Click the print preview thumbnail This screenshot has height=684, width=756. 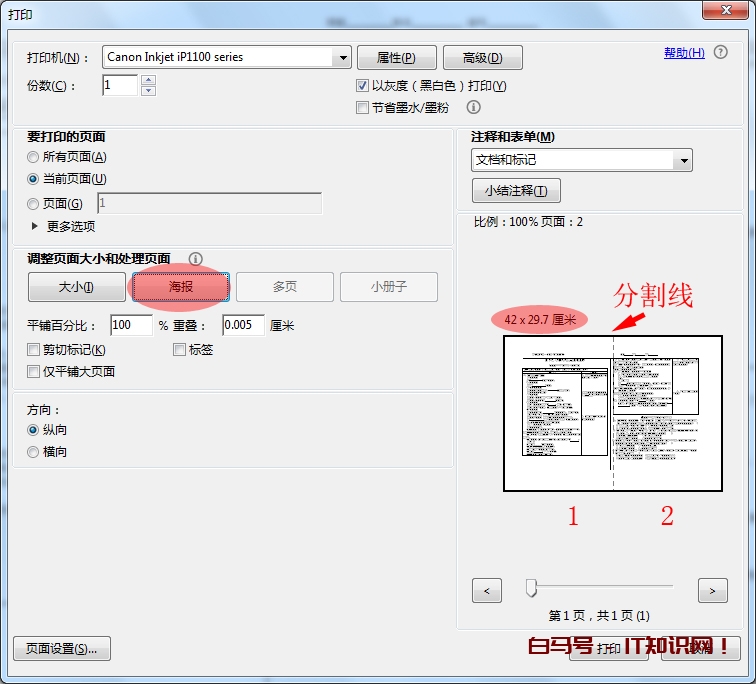point(613,414)
